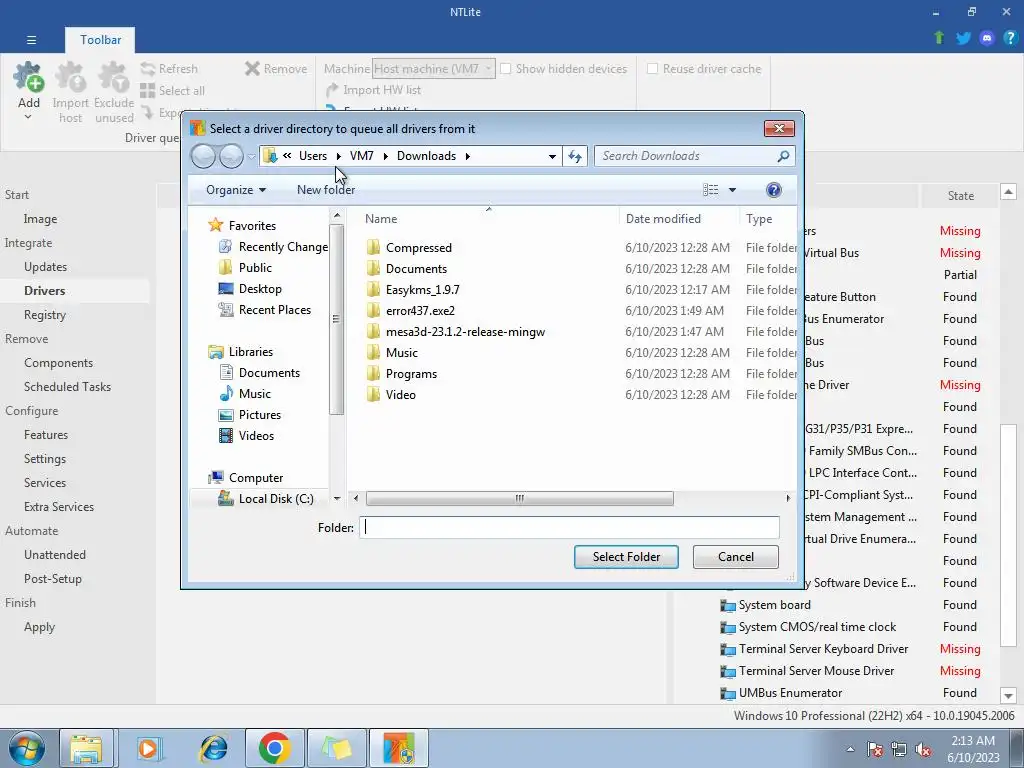
Task: Open the Discord icon in NTLite
Action: click(987, 38)
